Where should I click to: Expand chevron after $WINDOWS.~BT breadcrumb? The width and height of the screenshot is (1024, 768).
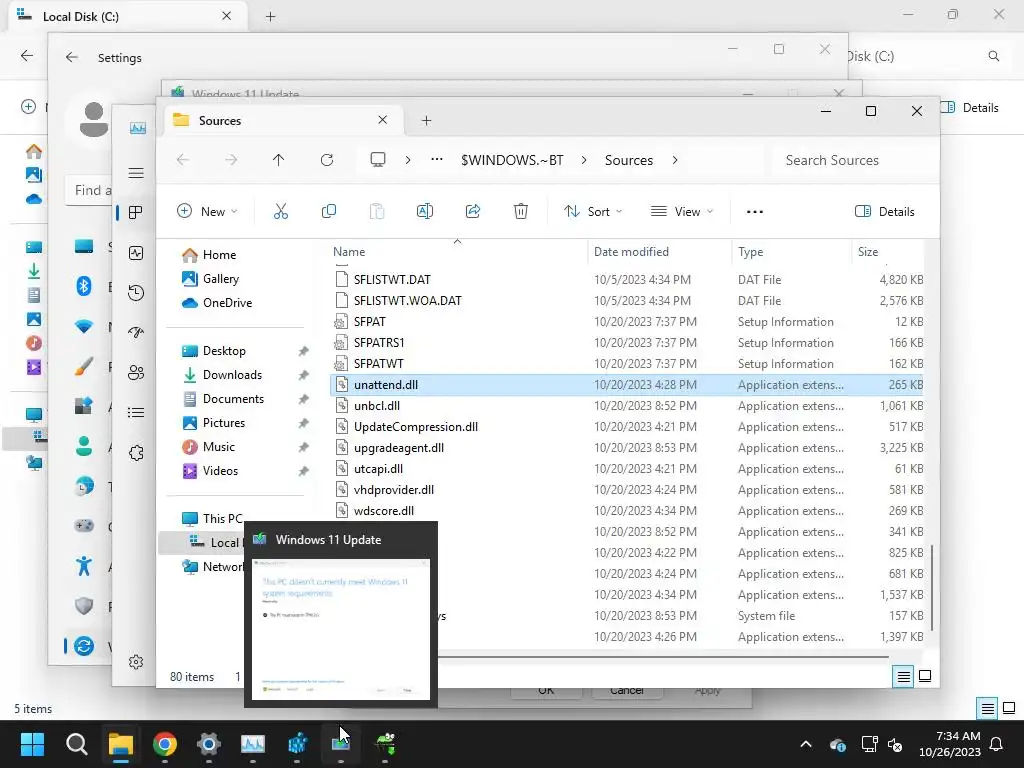[x=584, y=160]
